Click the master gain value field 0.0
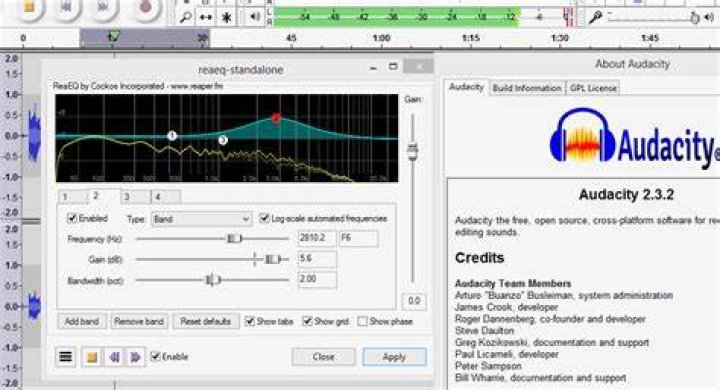Viewport: 720px width, 390px height. (x=414, y=301)
